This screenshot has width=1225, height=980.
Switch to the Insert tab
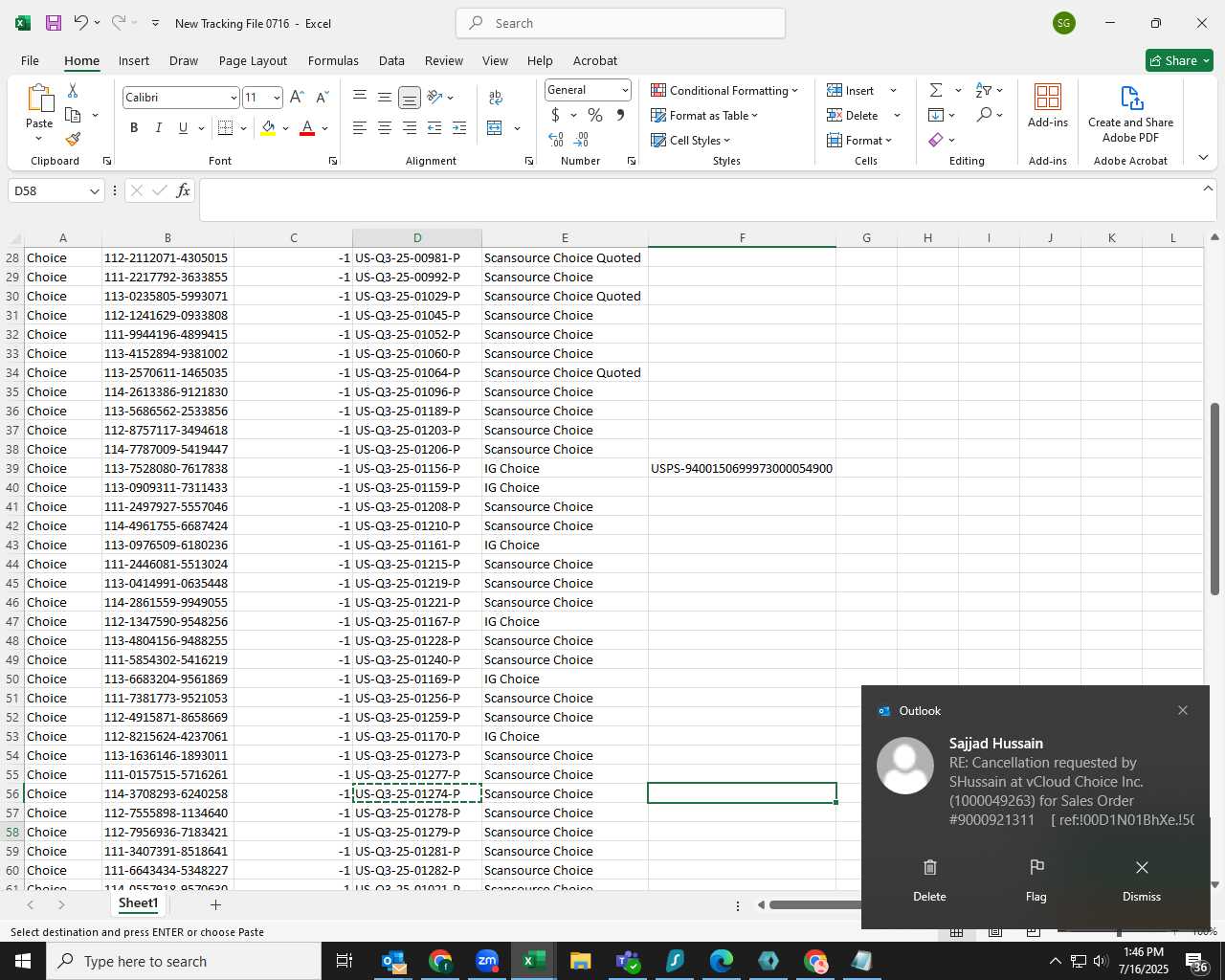[134, 60]
